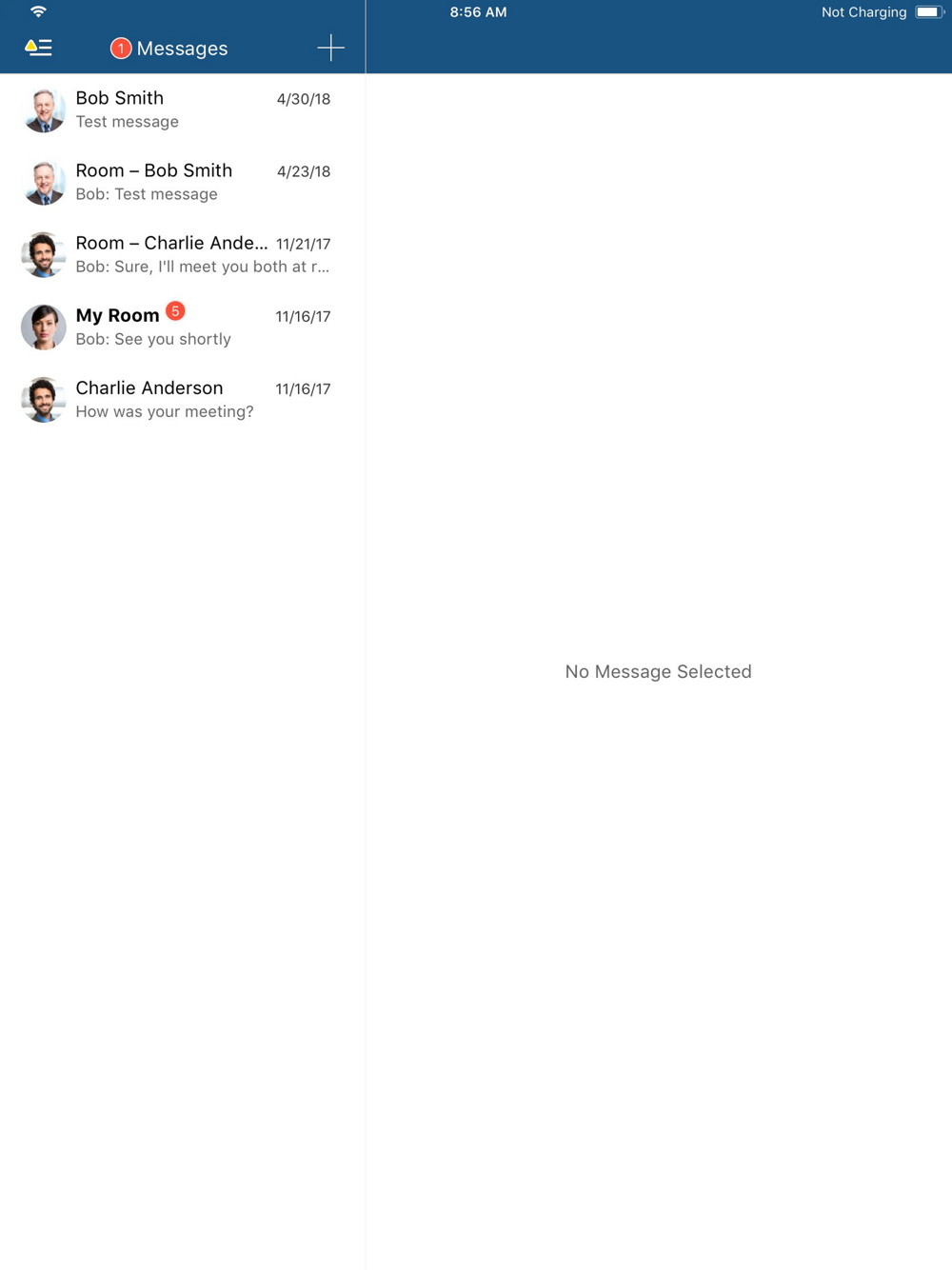Tap Room – Charlie Anderson avatar photo
Image resolution: width=952 pixels, height=1270 pixels.
click(x=44, y=254)
